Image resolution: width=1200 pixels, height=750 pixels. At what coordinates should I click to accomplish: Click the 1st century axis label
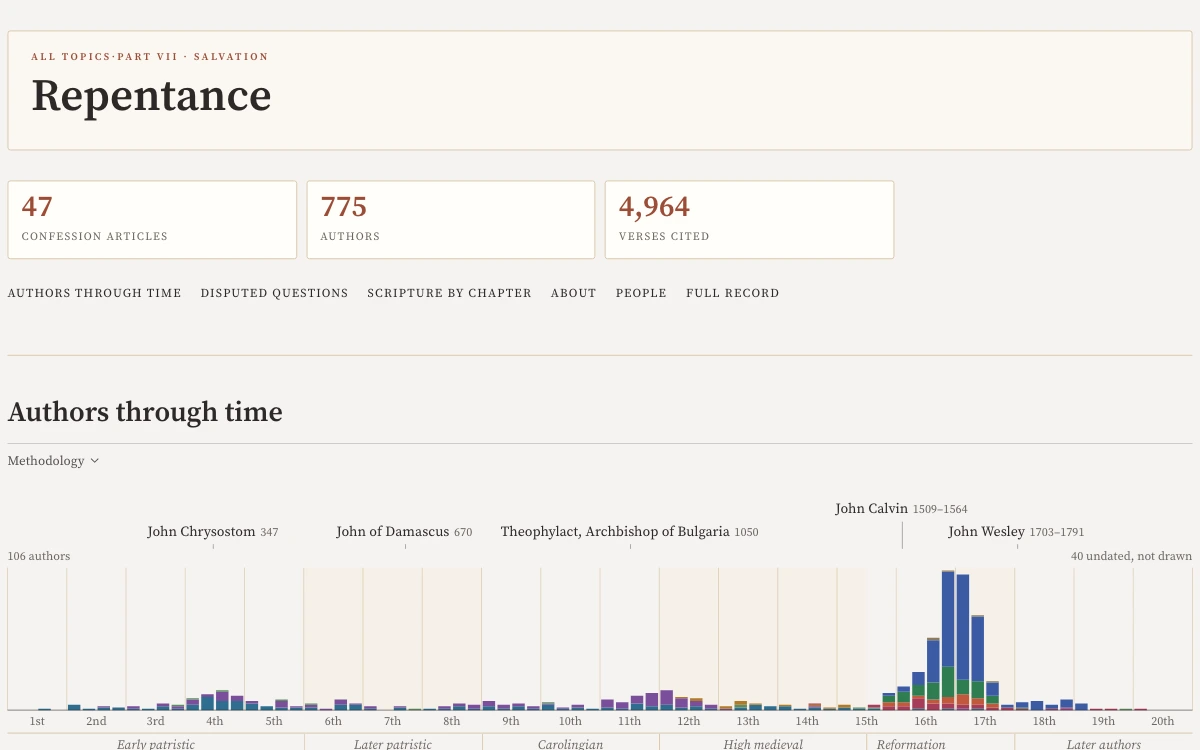[37, 721]
